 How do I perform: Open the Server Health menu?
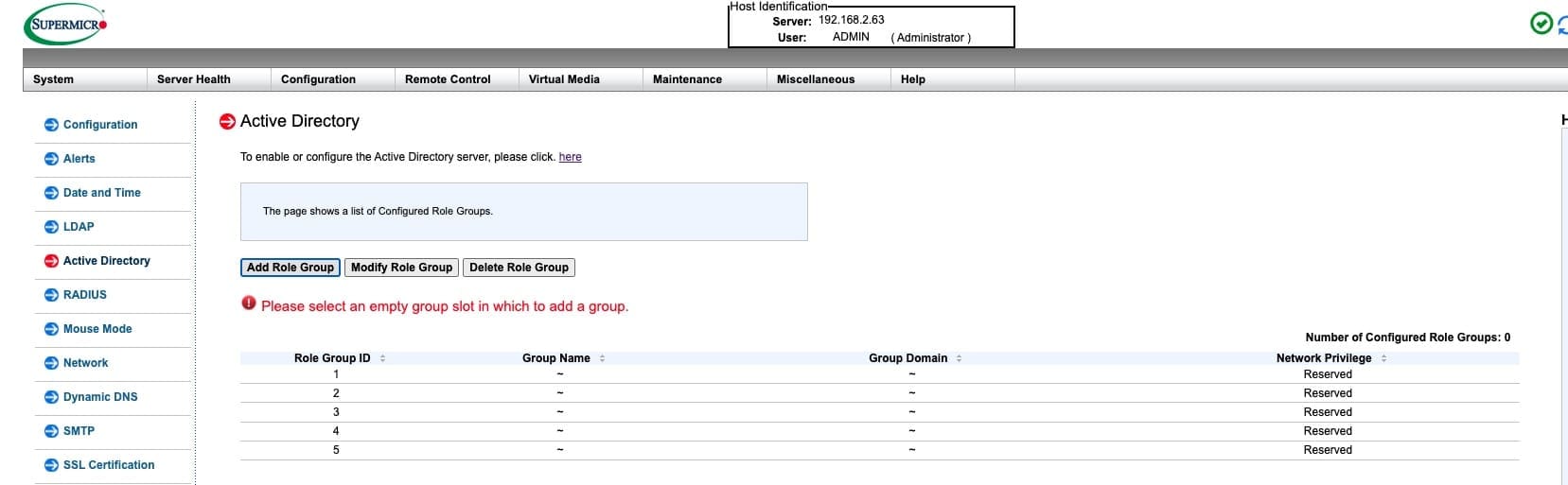(194, 79)
